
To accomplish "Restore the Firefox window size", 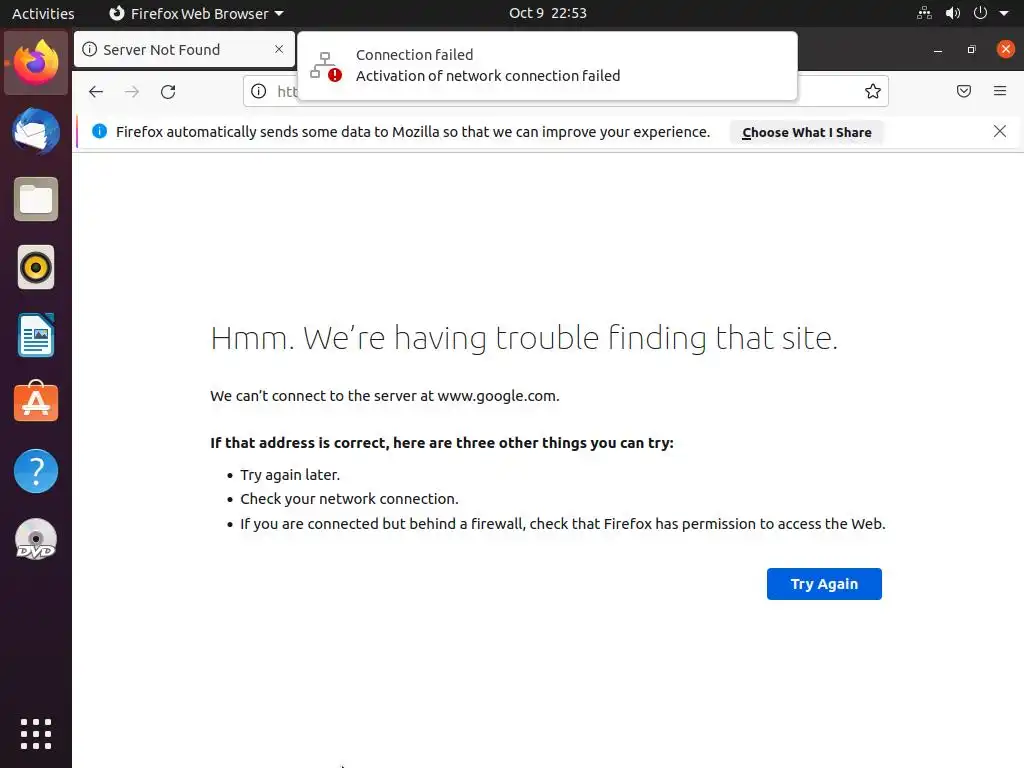I will click(972, 50).
